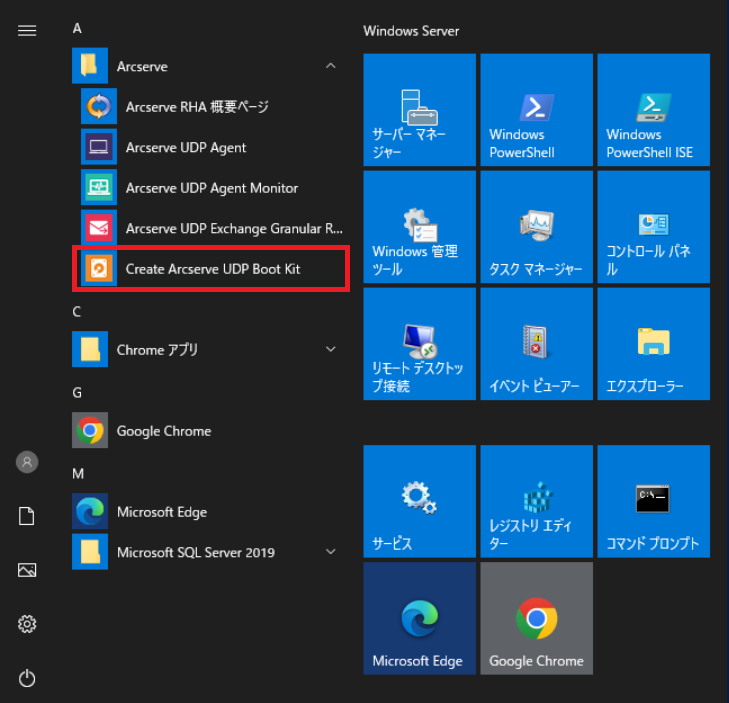The height and width of the screenshot is (703, 729).
Task: Open レジストリ エディター tile
Action: click(x=537, y=501)
